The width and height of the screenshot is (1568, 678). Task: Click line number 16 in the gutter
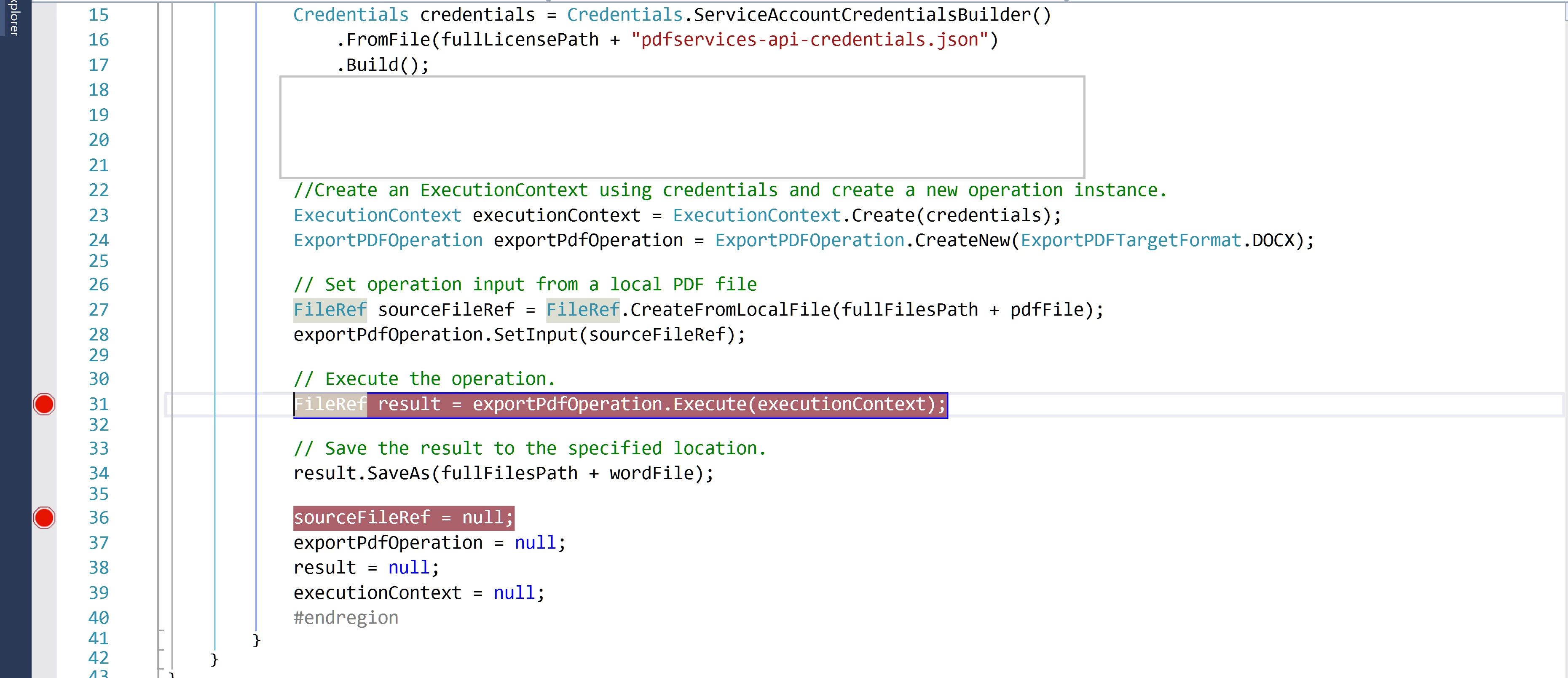[x=99, y=40]
